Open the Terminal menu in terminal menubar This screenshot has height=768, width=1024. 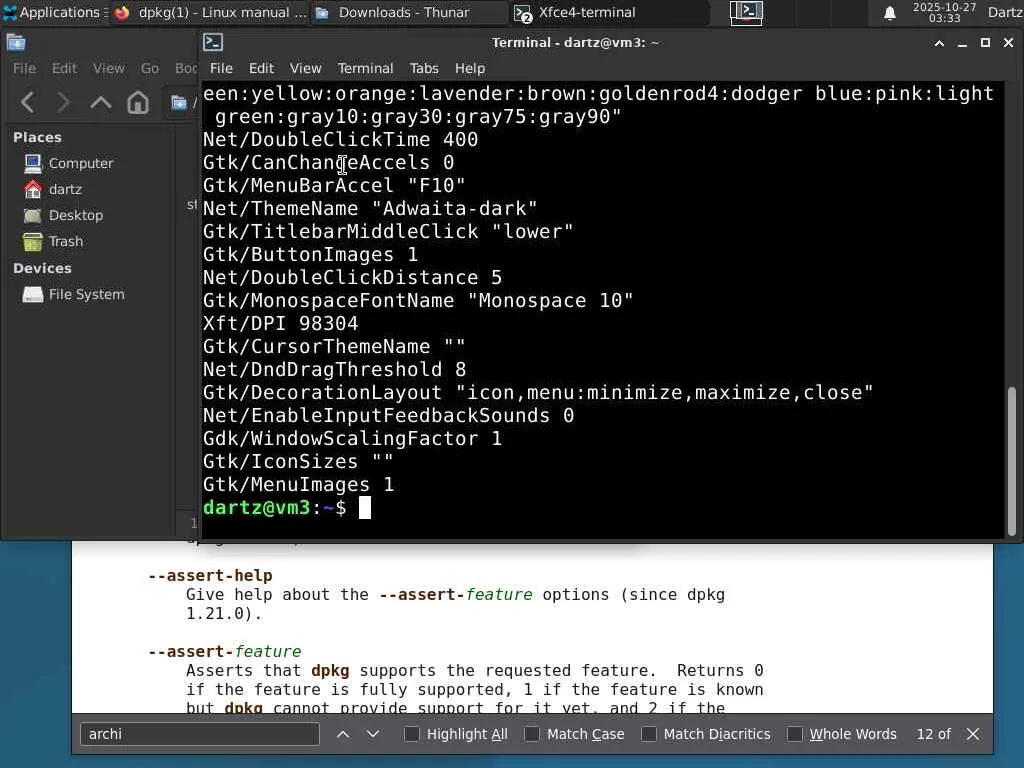366,68
